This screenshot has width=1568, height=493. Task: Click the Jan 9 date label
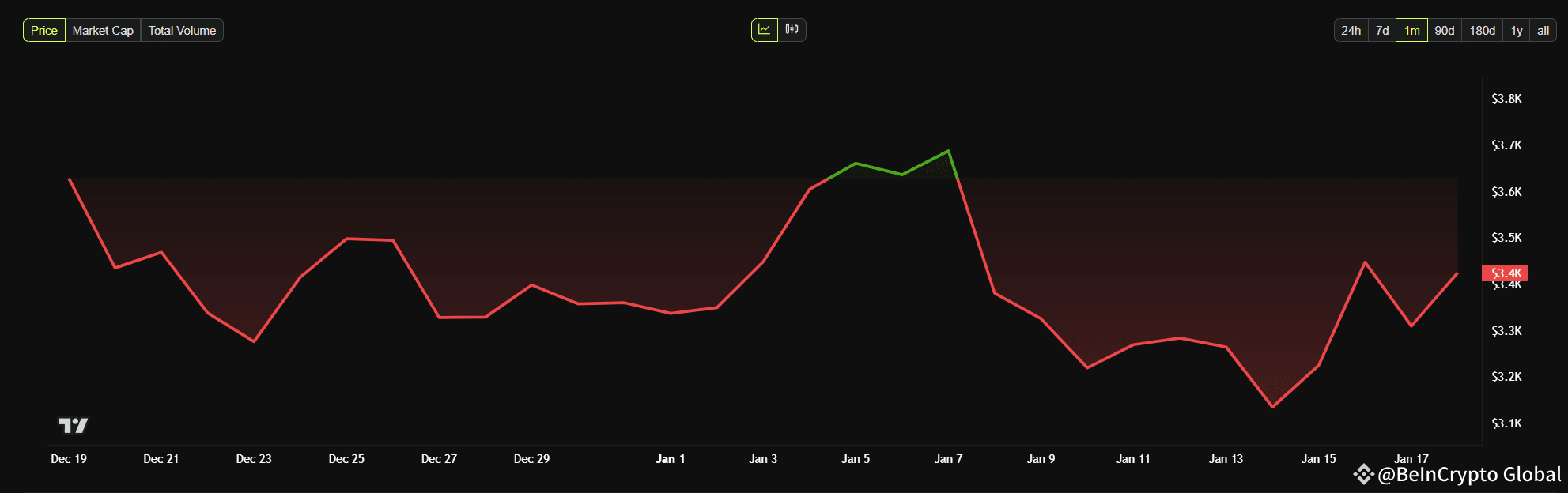[x=1041, y=459]
